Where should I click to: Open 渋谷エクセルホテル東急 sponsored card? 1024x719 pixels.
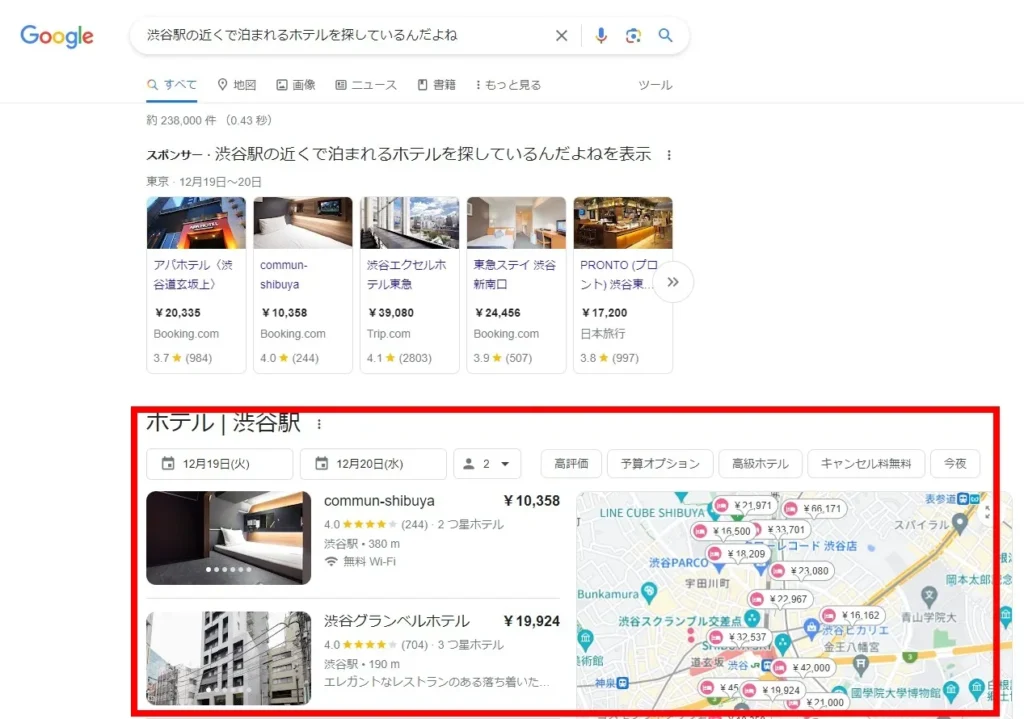[409, 285]
